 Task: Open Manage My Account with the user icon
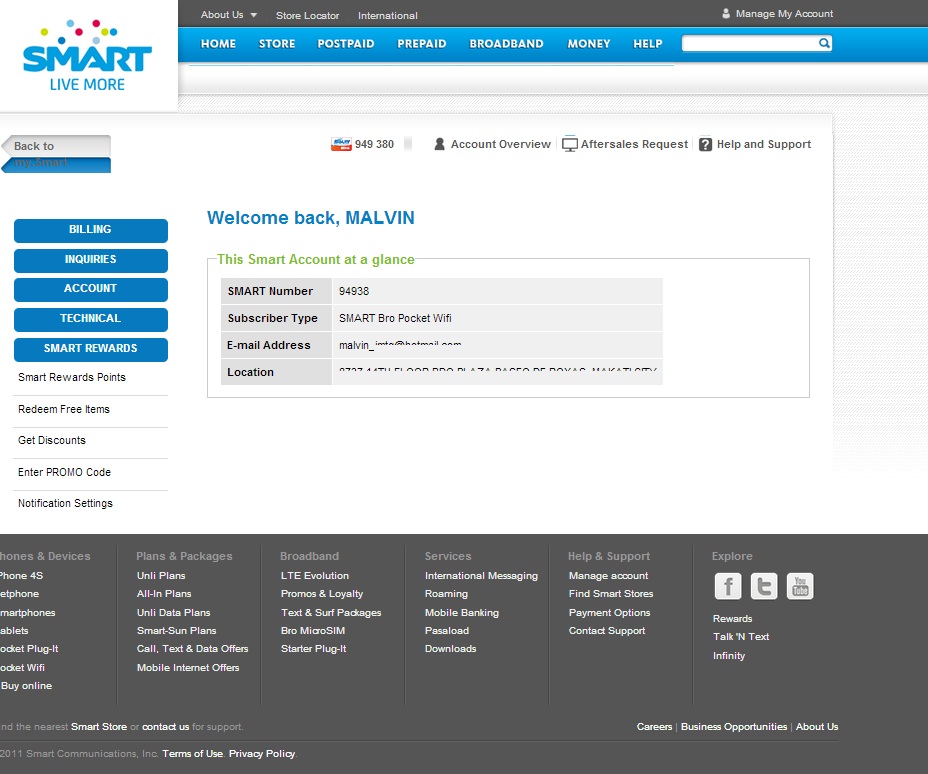[725, 13]
